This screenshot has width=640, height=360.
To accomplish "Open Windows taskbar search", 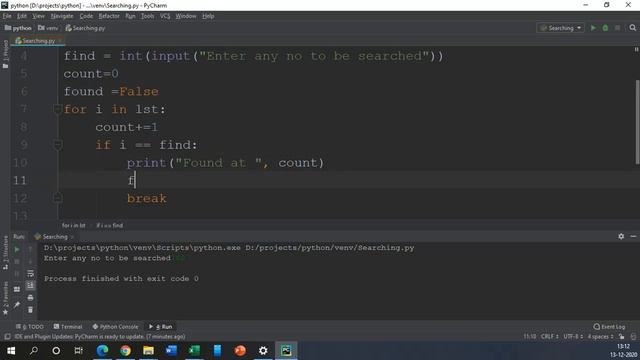I will pyautogui.click(x=34, y=351).
